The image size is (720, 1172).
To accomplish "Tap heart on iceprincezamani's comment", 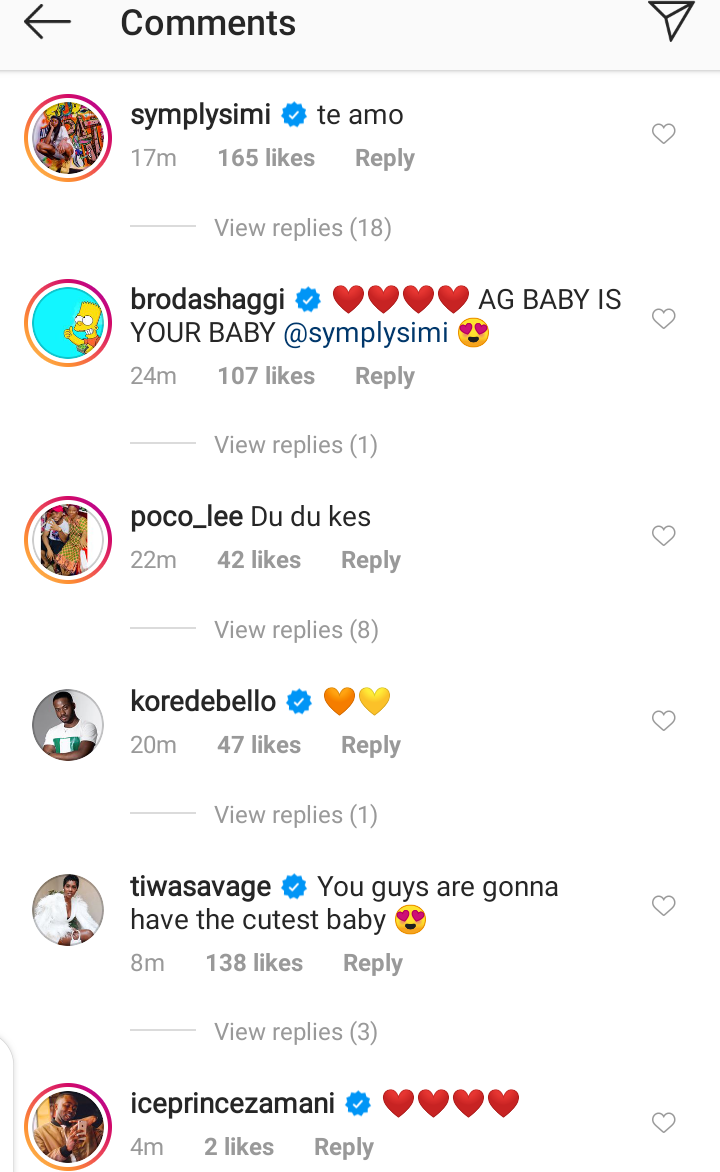I will (664, 1123).
